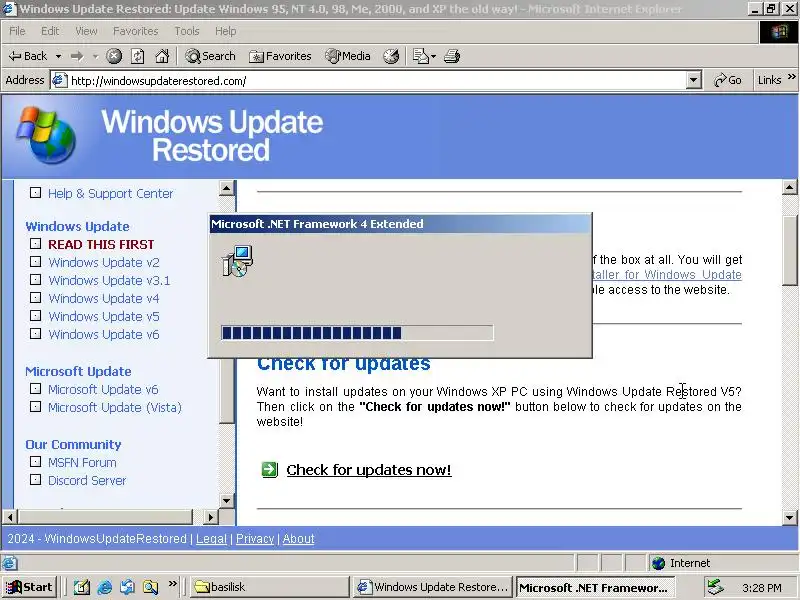This screenshot has width=800, height=600.
Task: Open the Forward button history dropdown
Action: [x=95, y=56]
